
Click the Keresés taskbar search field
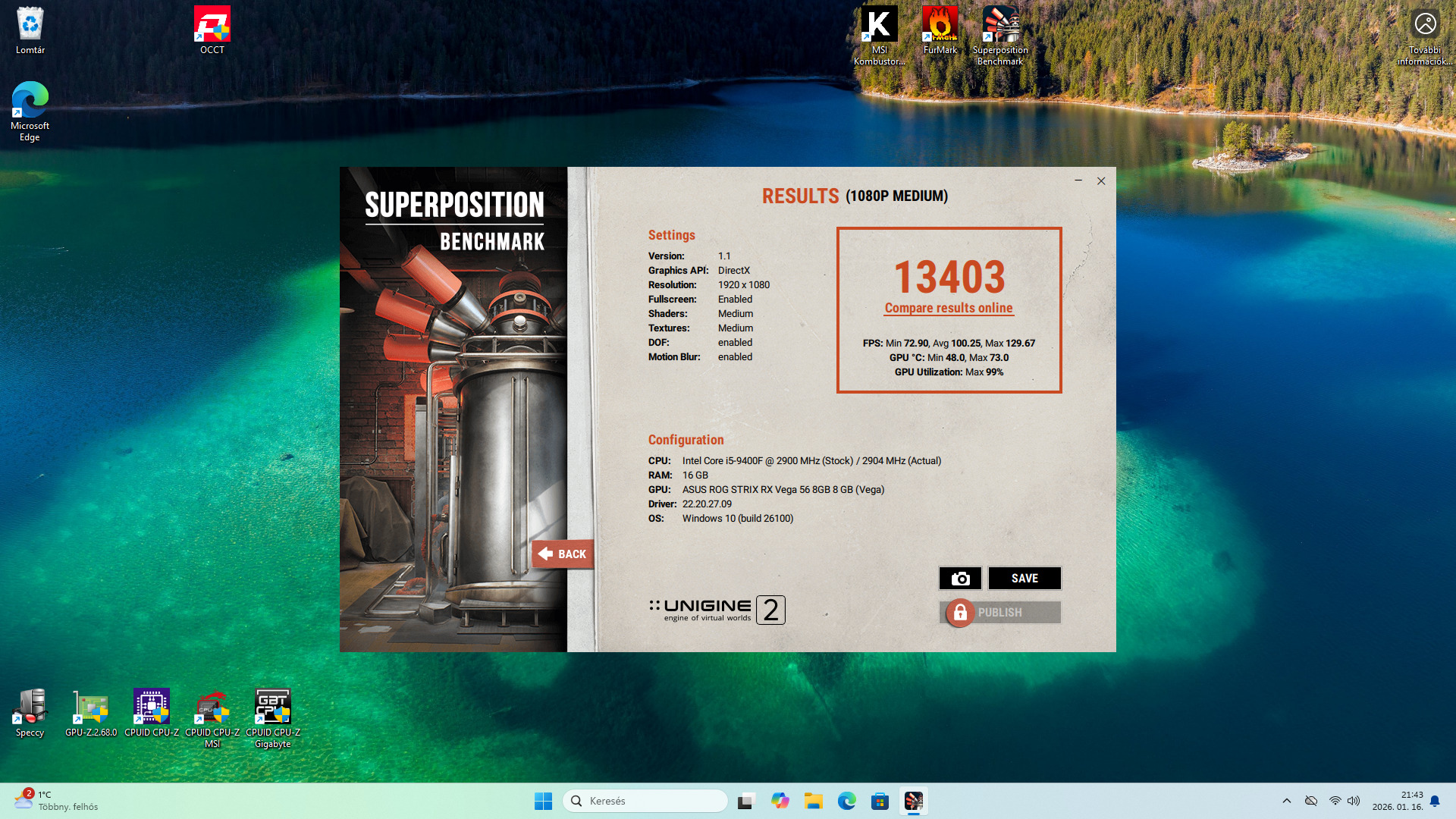645,801
